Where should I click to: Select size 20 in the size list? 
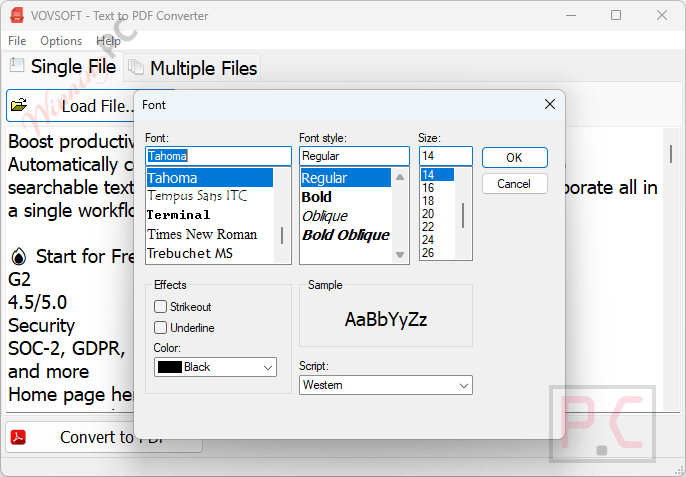pyautogui.click(x=438, y=214)
